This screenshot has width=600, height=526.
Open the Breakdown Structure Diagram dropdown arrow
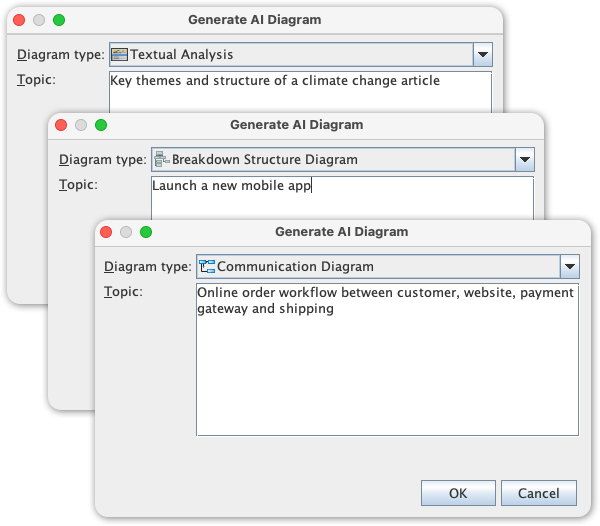click(524, 159)
